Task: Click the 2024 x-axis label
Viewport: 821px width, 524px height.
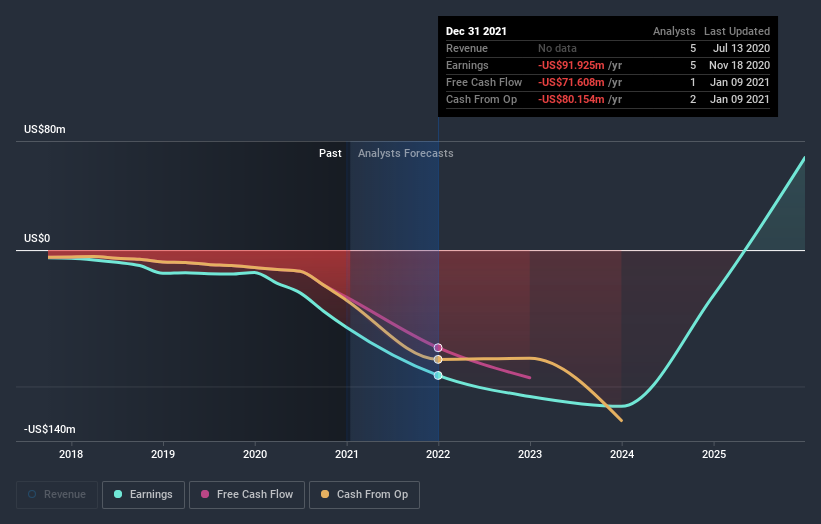Action: point(622,454)
